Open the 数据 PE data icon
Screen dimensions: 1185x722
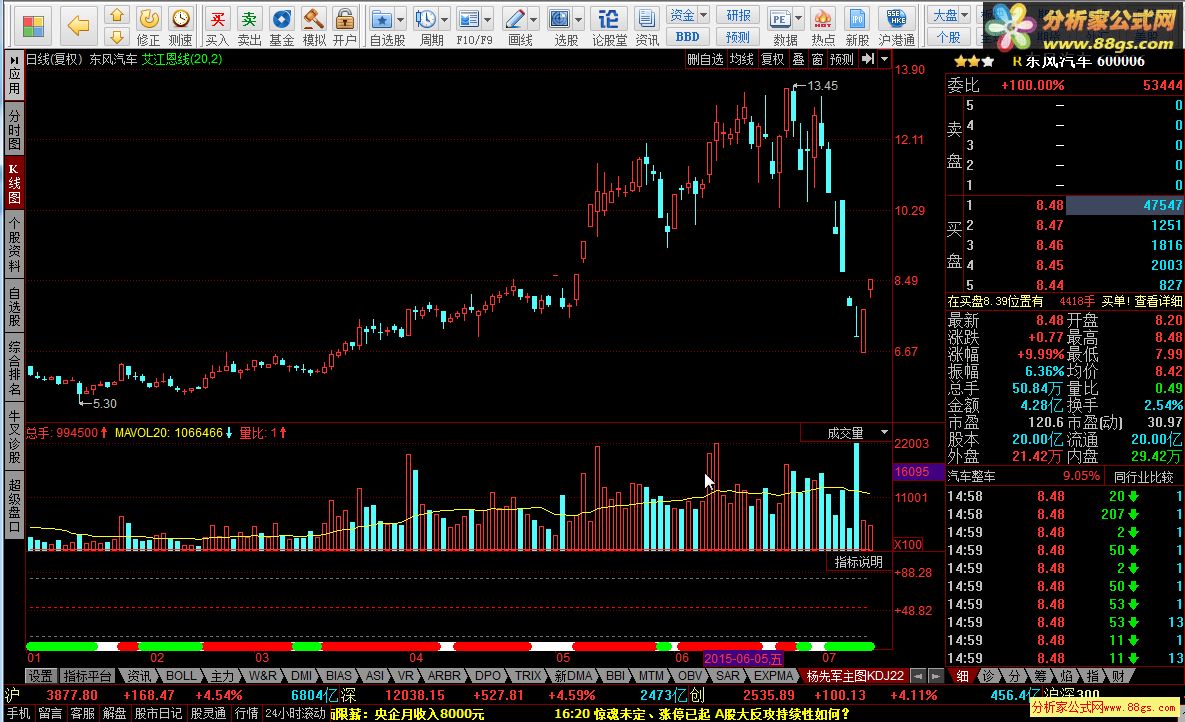780,26
